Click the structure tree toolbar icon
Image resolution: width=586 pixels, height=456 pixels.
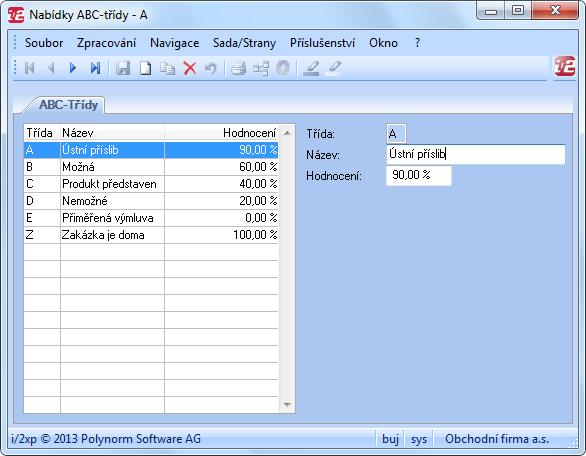pos(260,68)
